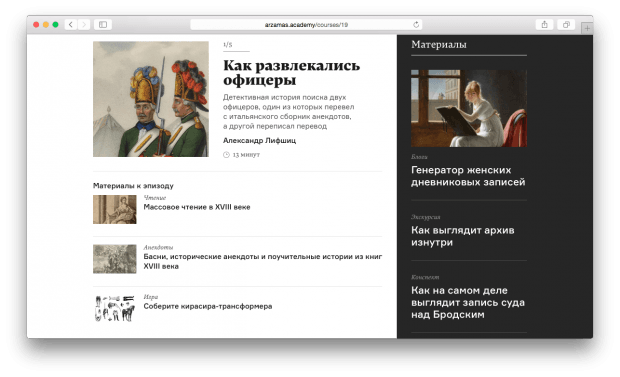This screenshot has height=377, width=620.
Task: Enter full screen with the green button
Action: pyautogui.click(x=55, y=25)
